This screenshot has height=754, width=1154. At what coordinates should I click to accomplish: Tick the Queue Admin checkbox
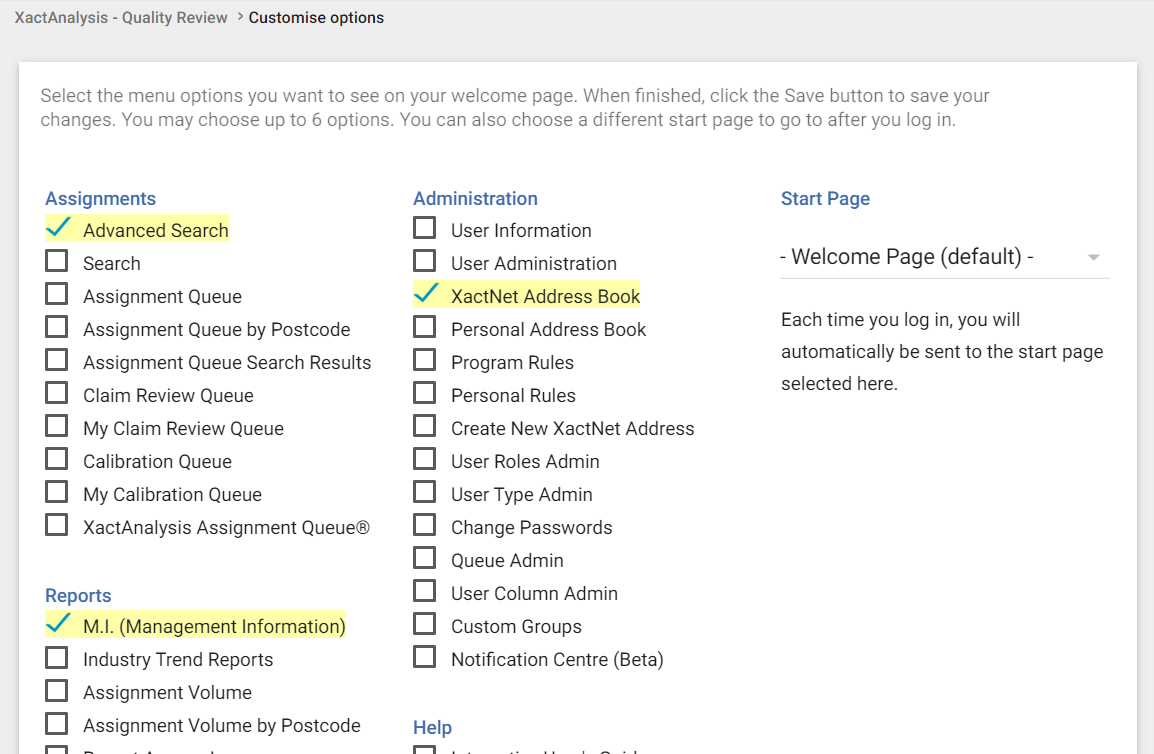point(425,559)
